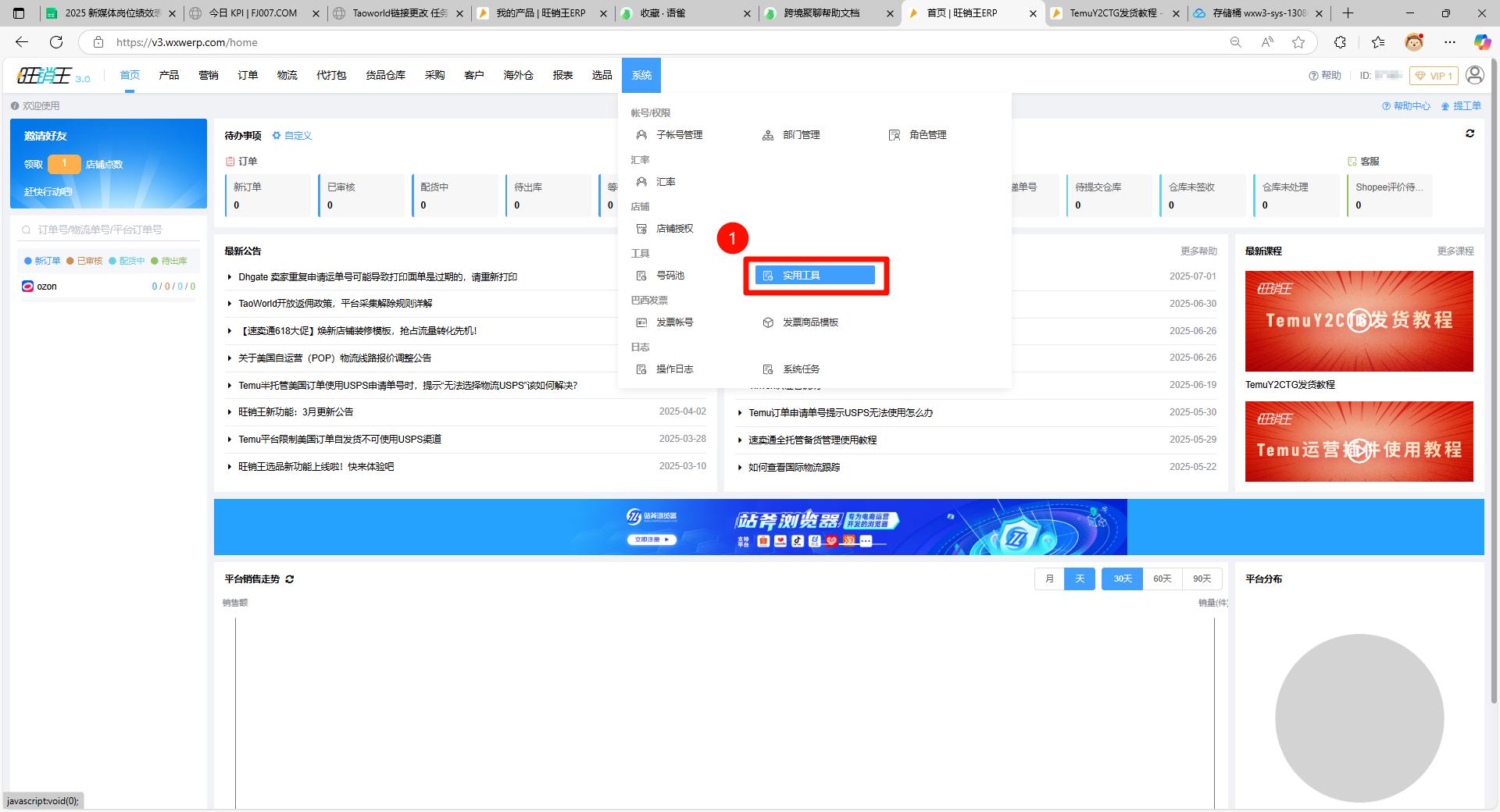Click the 待提交仓库 count card

pyautogui.click(x=1109, y=195)
